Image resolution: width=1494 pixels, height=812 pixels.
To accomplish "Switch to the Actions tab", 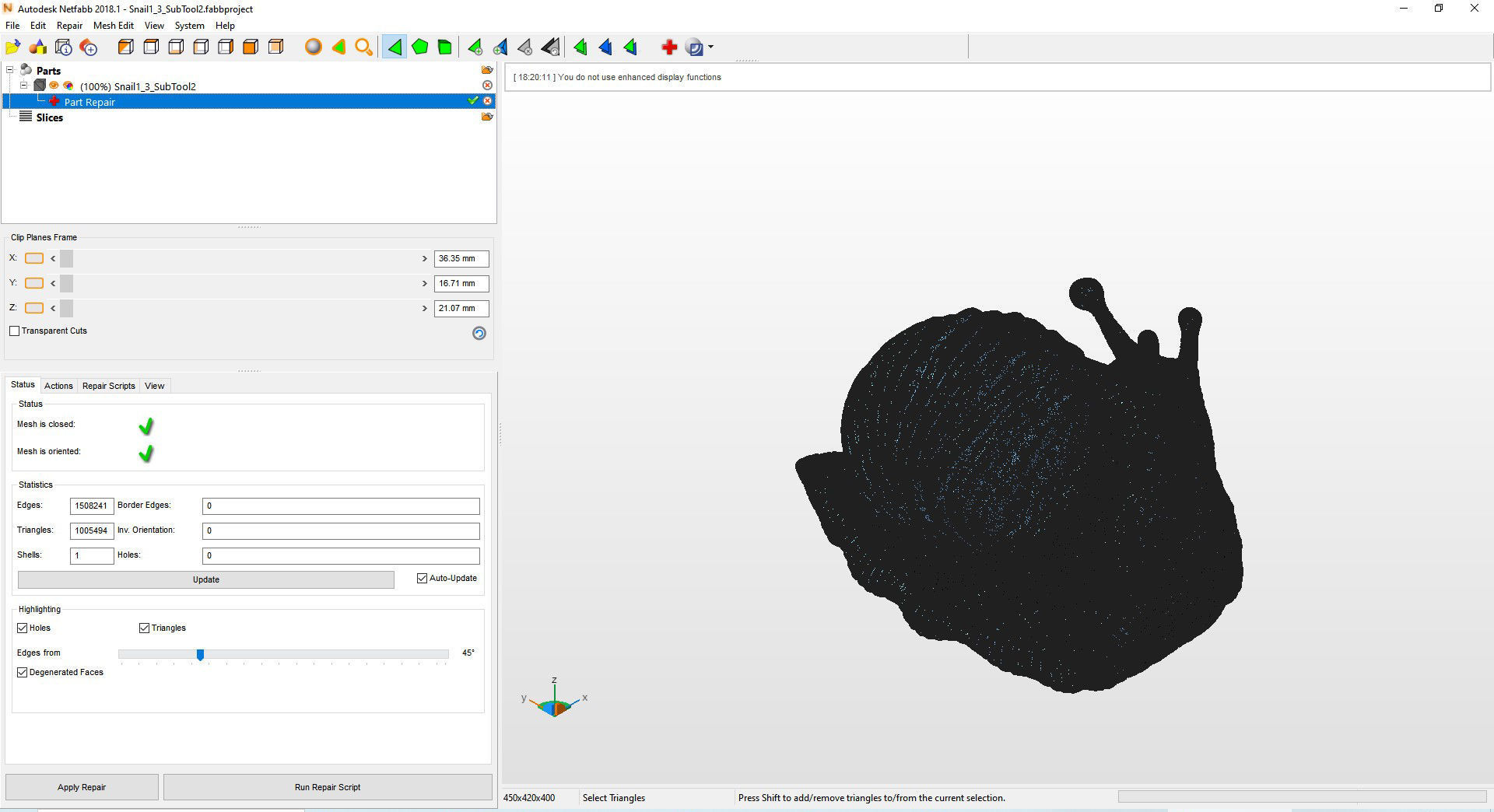I will pos(58,386).
